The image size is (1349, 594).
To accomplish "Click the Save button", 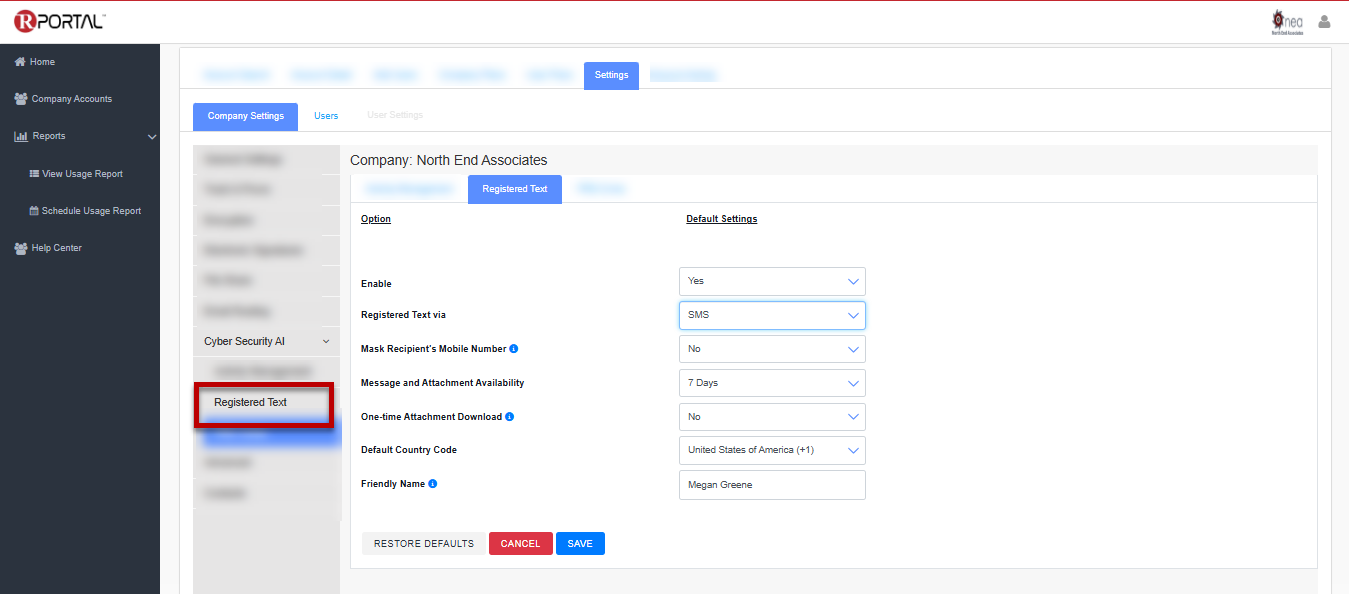I will pos(580,544).
